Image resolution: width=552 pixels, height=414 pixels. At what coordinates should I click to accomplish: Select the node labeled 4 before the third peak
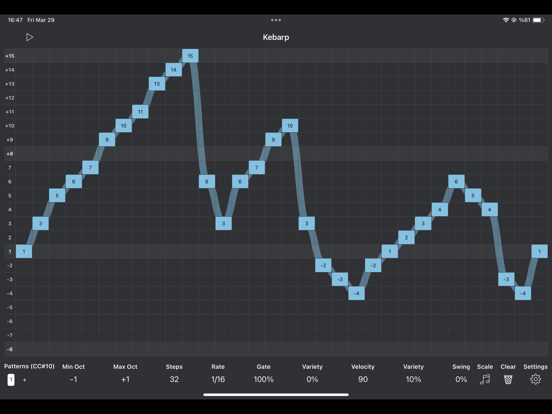[439, 209]
